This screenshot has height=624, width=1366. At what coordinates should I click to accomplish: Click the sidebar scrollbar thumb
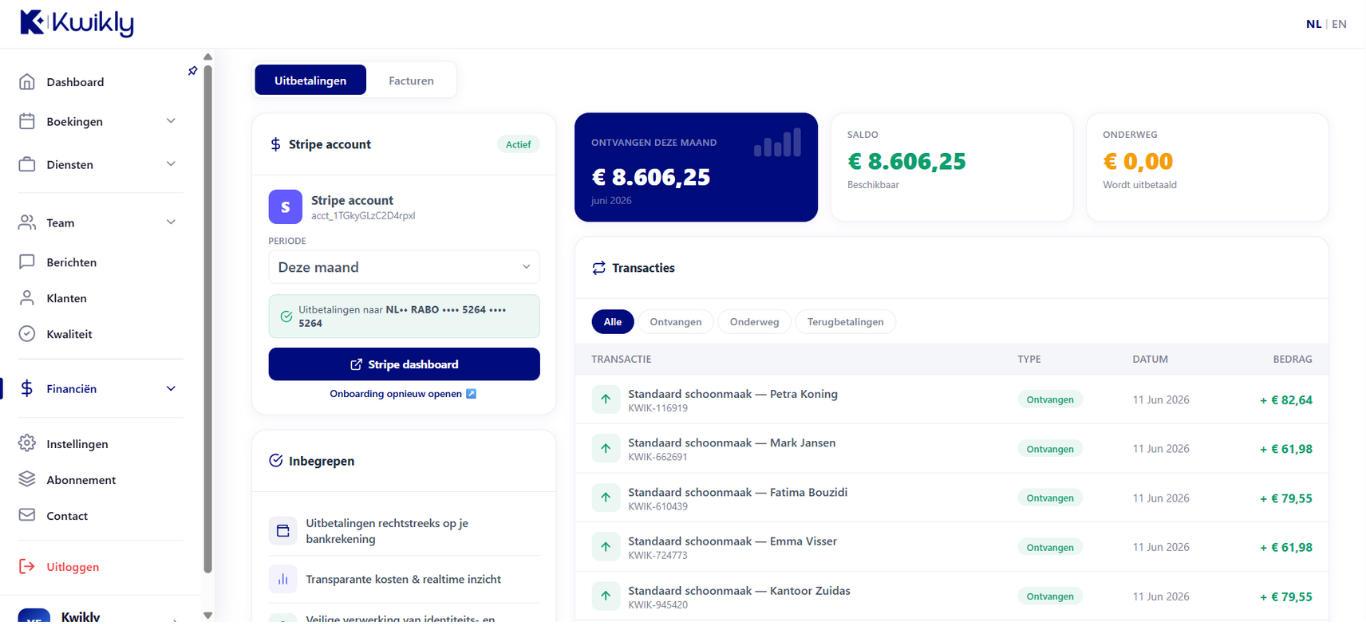point(208,318)
